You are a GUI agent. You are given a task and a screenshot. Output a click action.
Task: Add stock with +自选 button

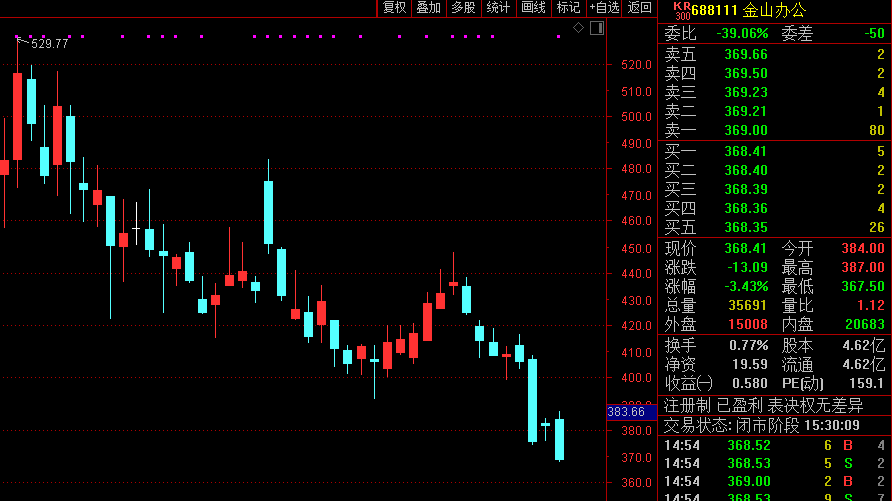click(x=604, y=8)
